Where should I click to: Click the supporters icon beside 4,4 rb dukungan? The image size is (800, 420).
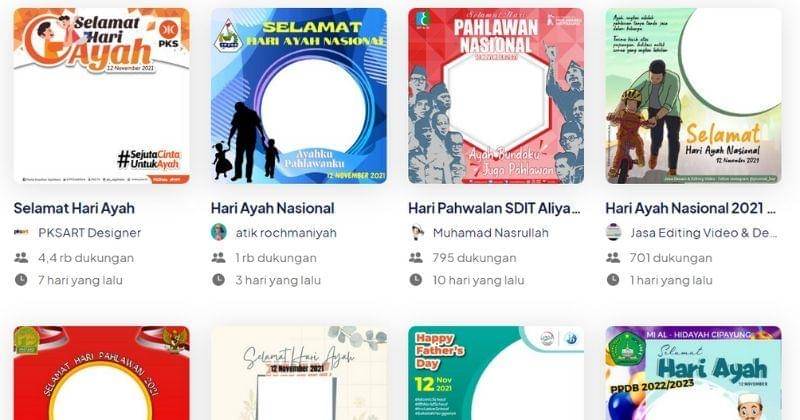pyautogui.click(x=21, y=258)
